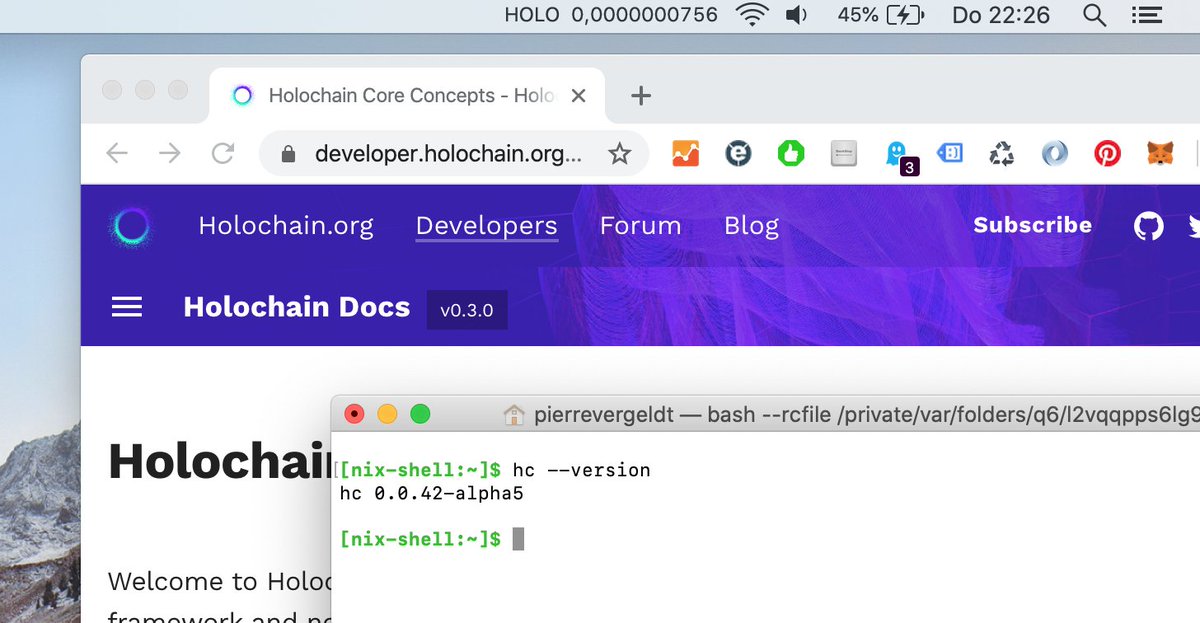Click the green thumbs-up extension icon
The height and width of the screenshot is (623, 1200).
pyautogui.click(x=791, y=154)
